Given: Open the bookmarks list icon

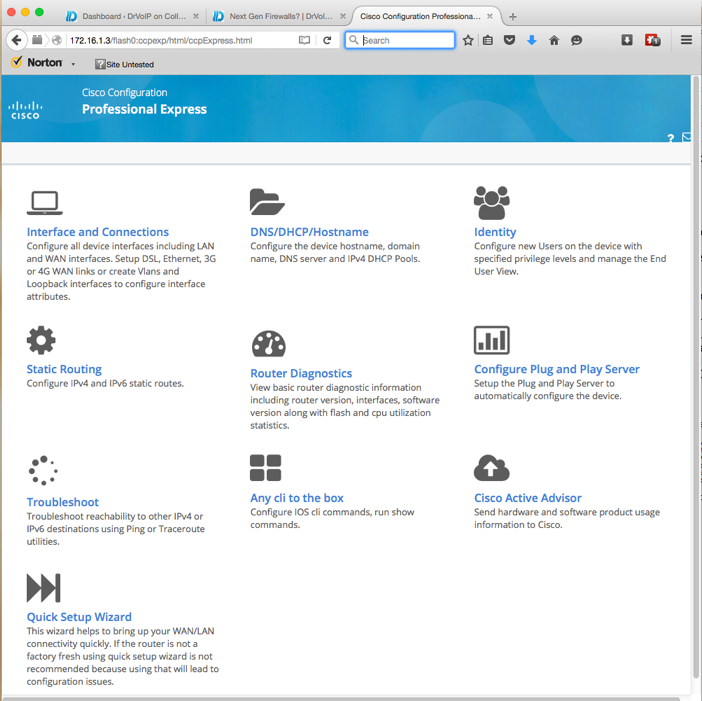Looking at the screenshot, I should point(488,40).
